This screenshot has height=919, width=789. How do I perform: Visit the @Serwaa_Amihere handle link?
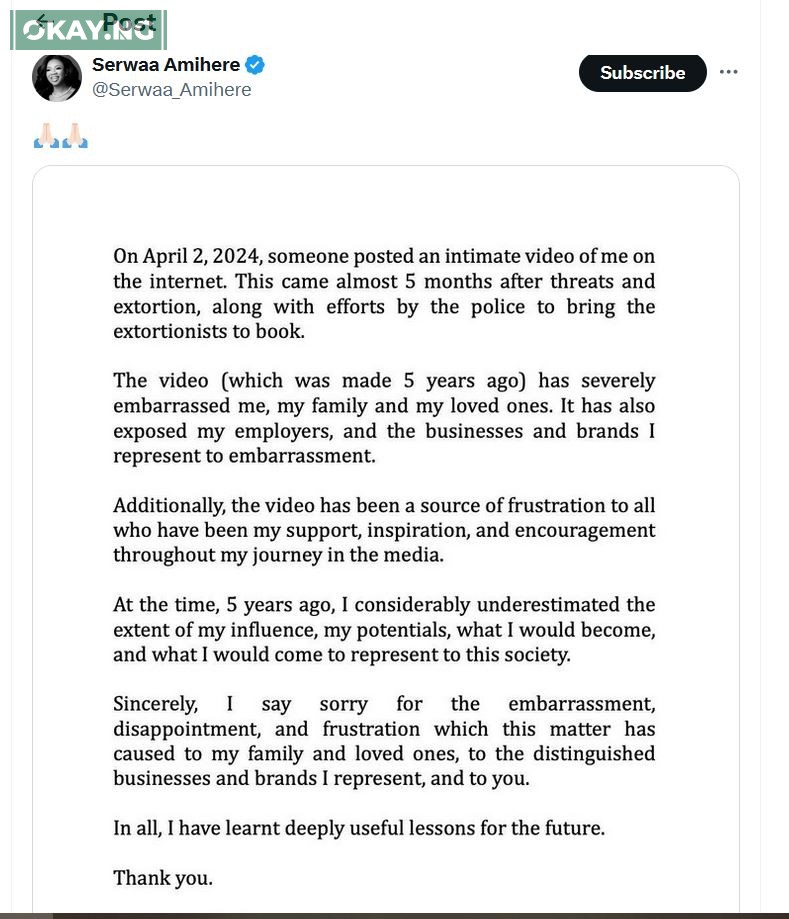172,90
